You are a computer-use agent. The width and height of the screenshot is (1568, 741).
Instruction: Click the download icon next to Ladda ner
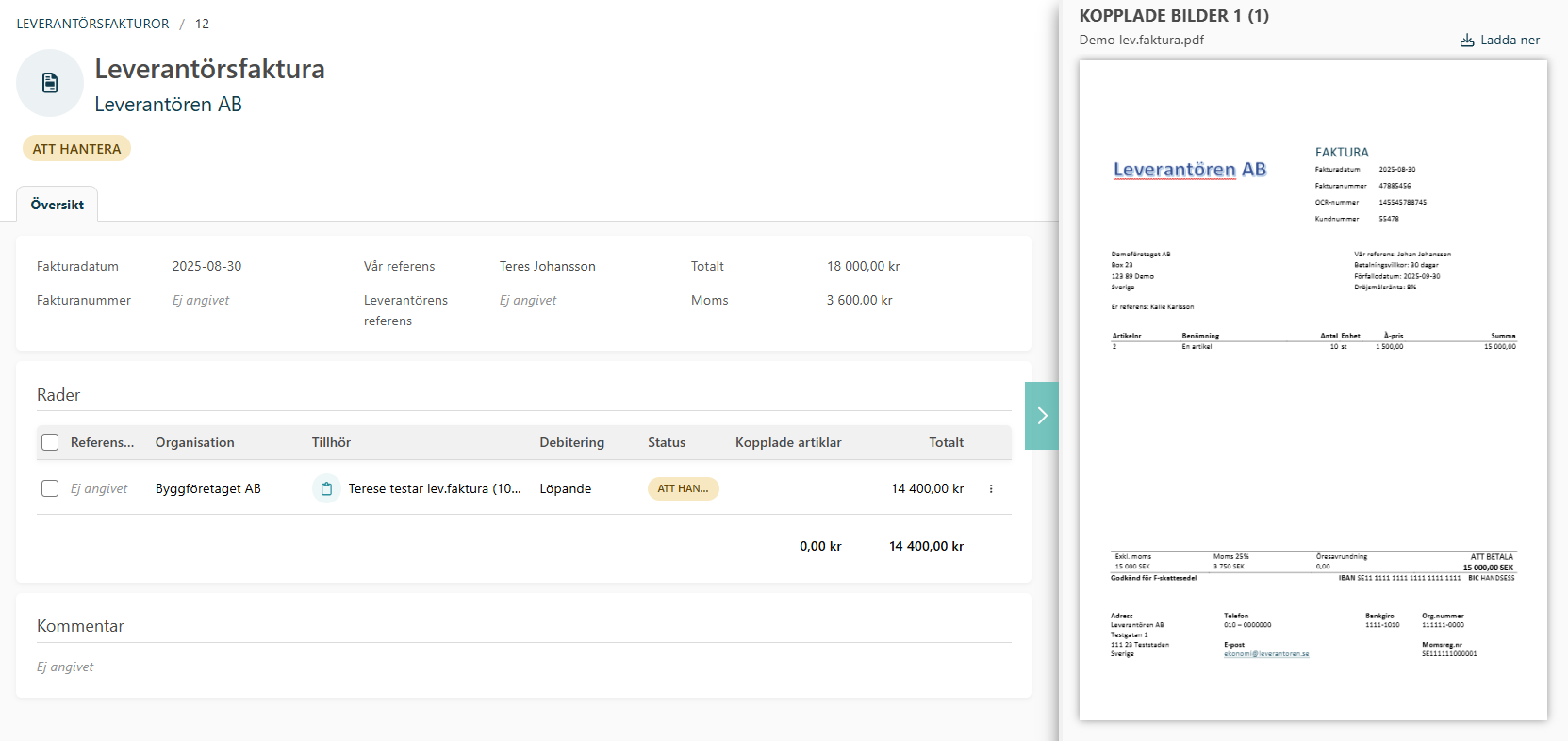tap(1466, 41)
